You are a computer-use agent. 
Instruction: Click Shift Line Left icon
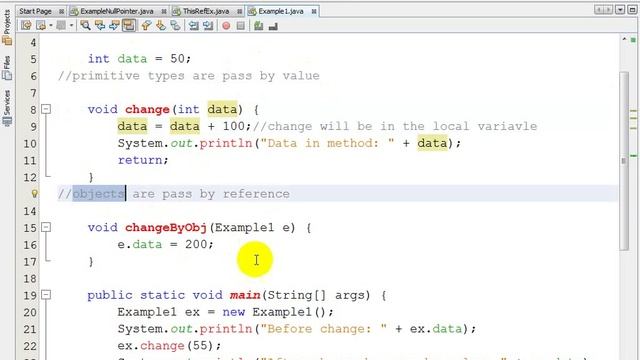click(x=193, y=26)
